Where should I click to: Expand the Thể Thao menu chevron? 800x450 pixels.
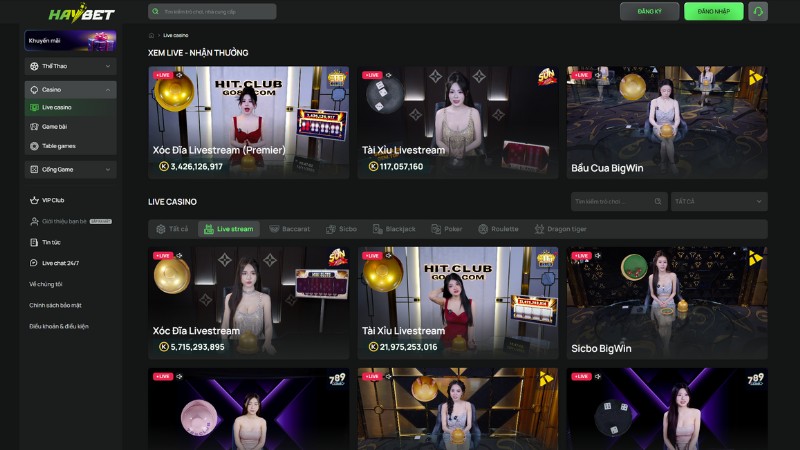click(x=108, y=66)
